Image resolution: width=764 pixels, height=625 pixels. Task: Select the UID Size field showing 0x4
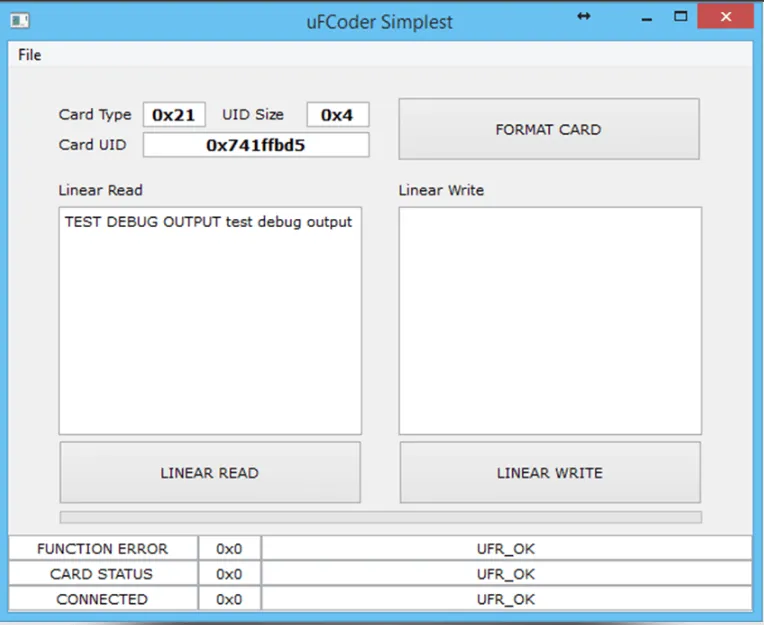337,115
